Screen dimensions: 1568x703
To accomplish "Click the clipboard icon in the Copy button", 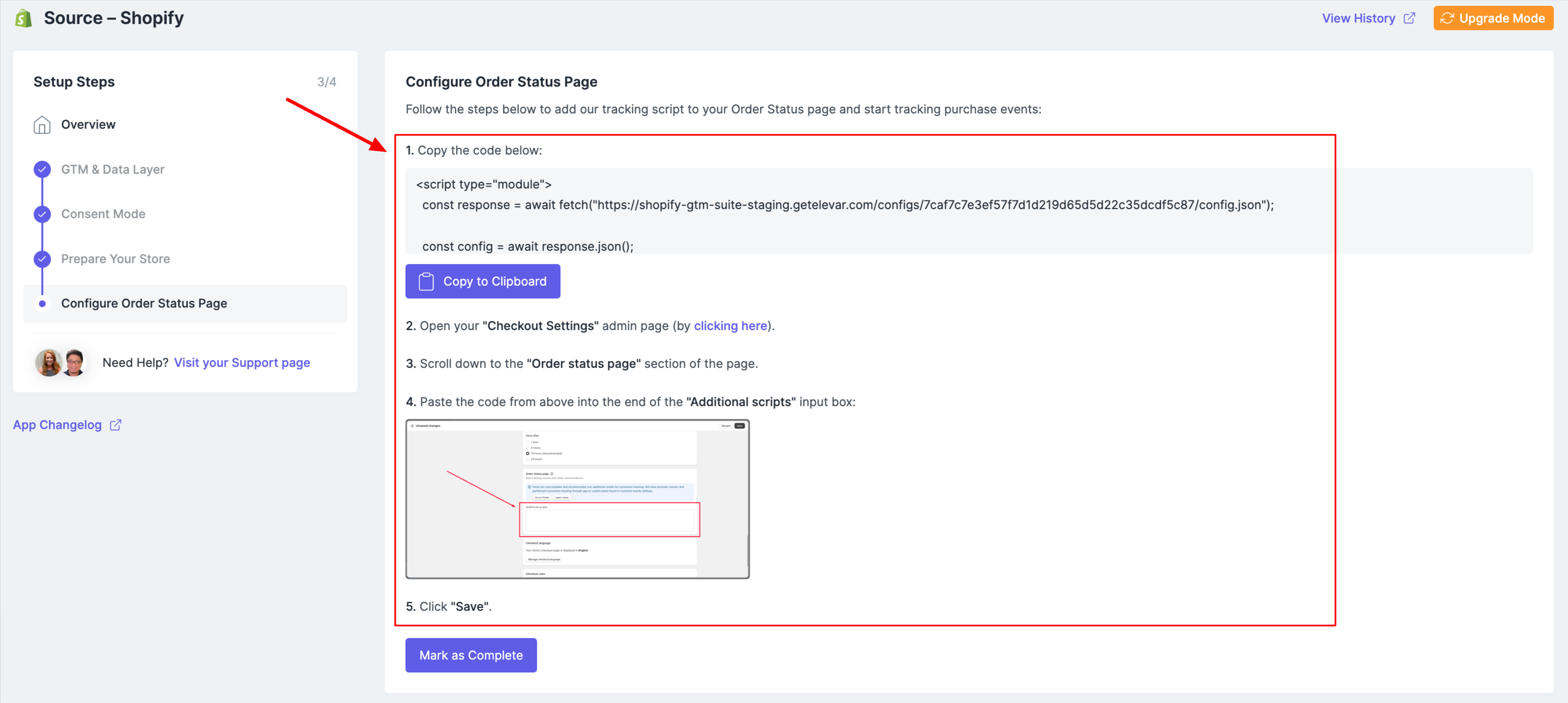I will tap(426, 282).
